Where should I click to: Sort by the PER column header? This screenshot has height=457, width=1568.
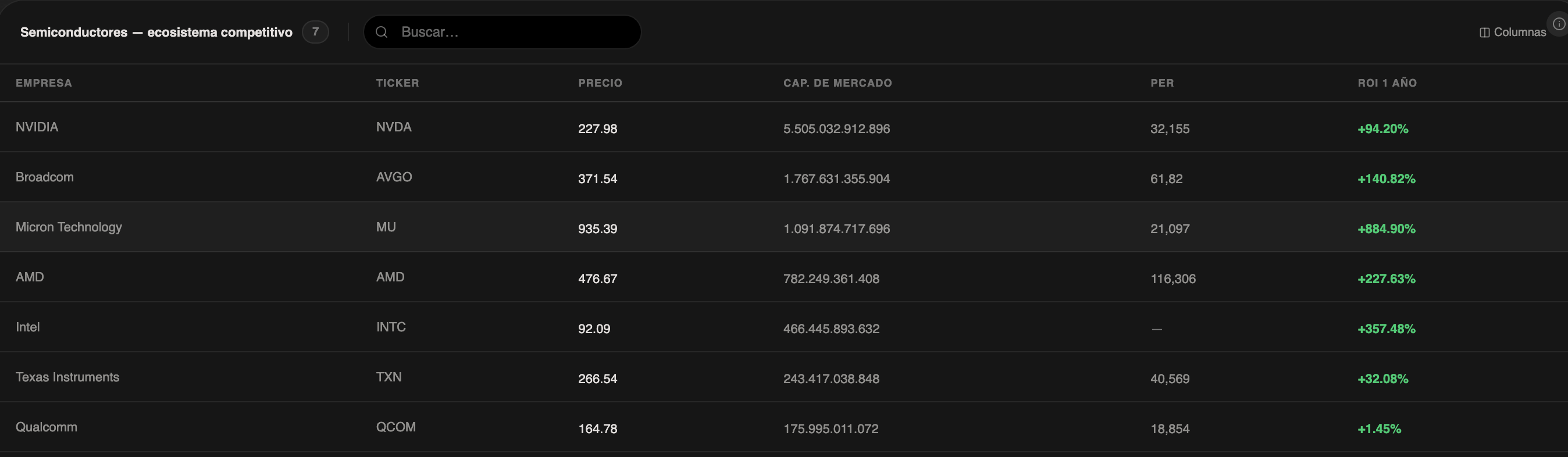pyautogui.click(x=1162, y=83)
